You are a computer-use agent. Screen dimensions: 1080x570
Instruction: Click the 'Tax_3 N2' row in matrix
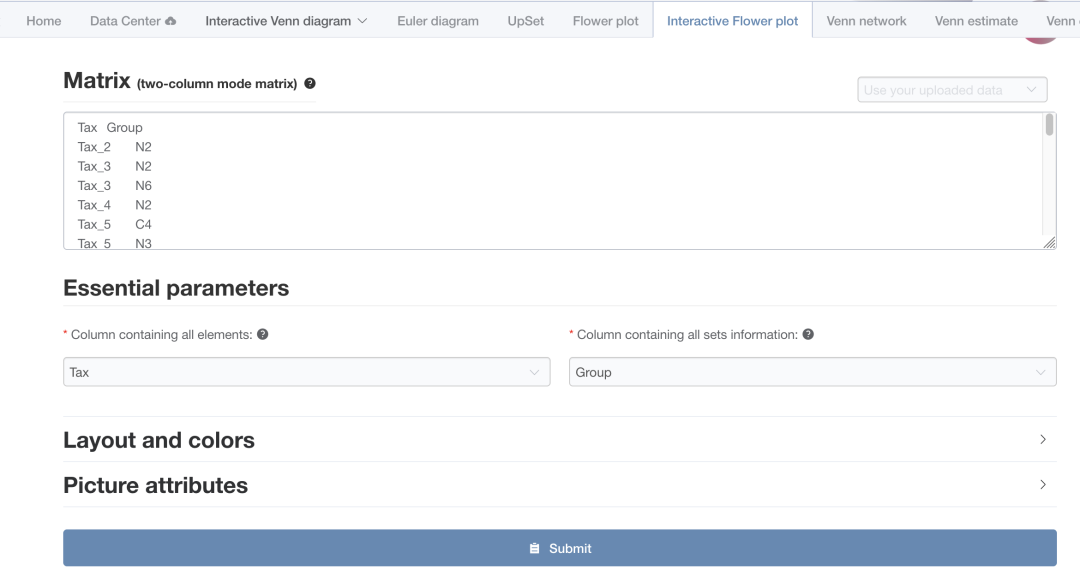[x=114, y=166]
